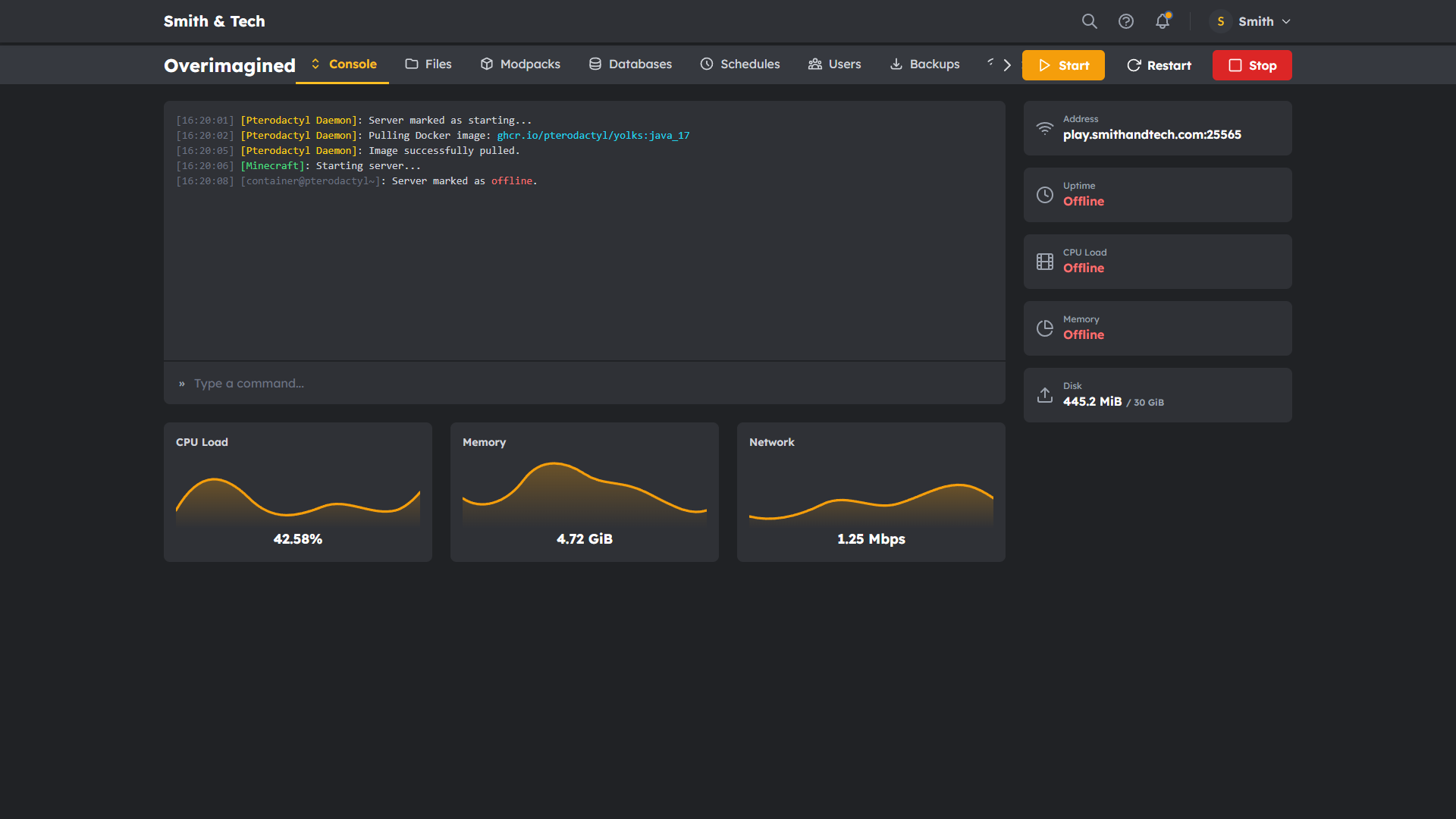Click the Restart server button

[1159, 65]
